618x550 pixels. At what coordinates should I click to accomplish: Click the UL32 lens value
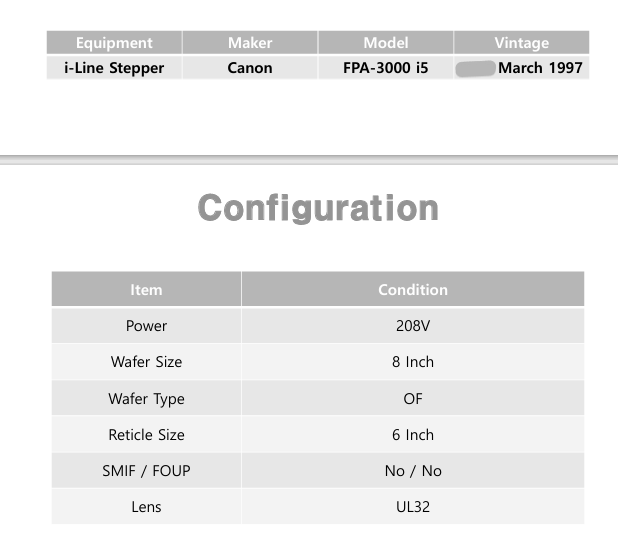point(412,507)
